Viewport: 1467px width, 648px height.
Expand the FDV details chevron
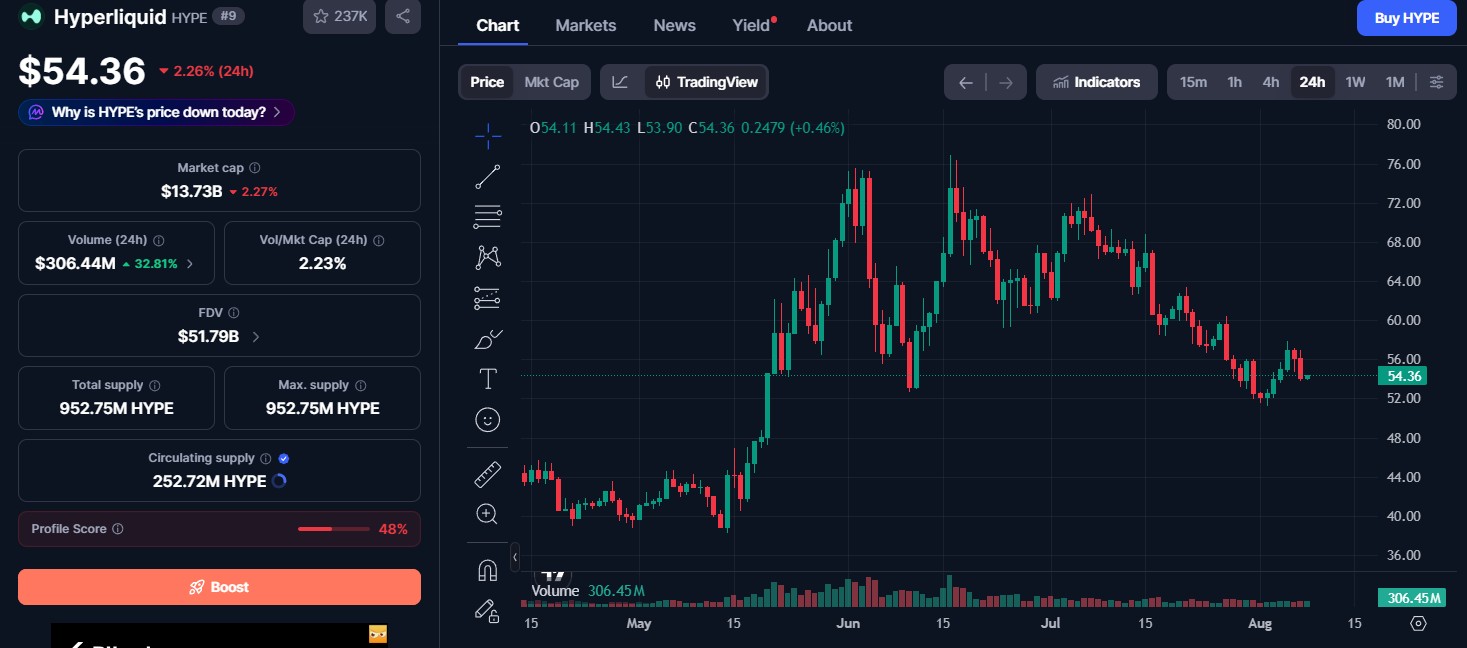tap(256, 337)
